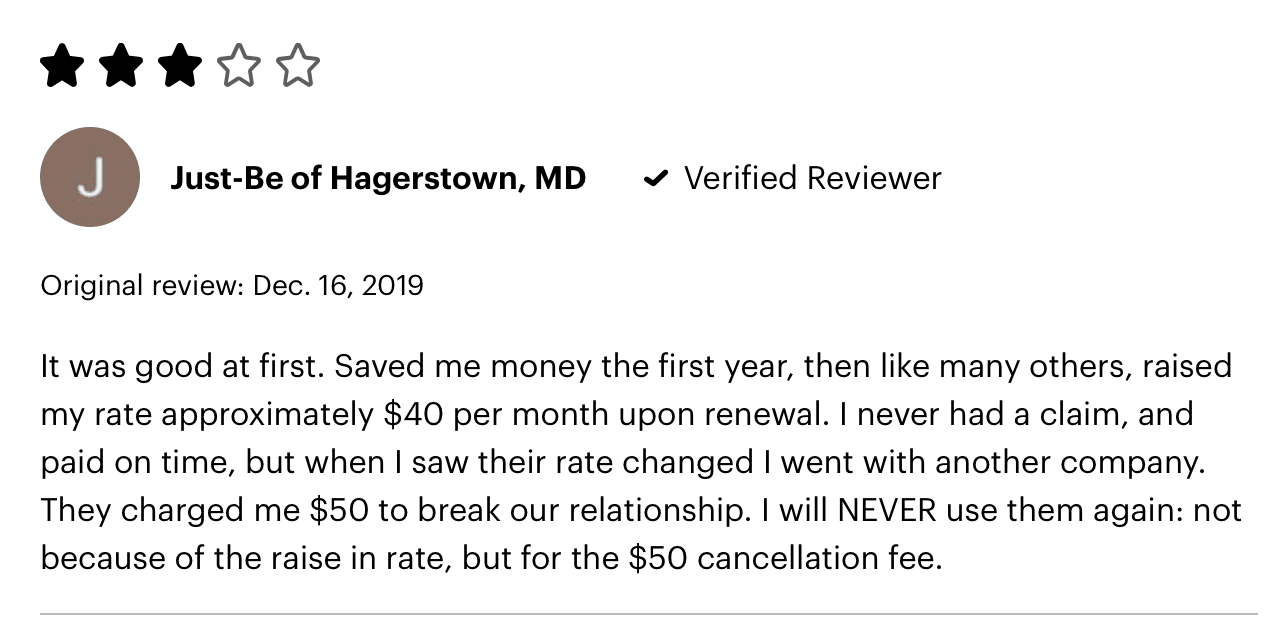The width and height of the screenshot is (1282, 632).
Task: Click "They charged me $50" text
Action: click(x=198, y=510)
